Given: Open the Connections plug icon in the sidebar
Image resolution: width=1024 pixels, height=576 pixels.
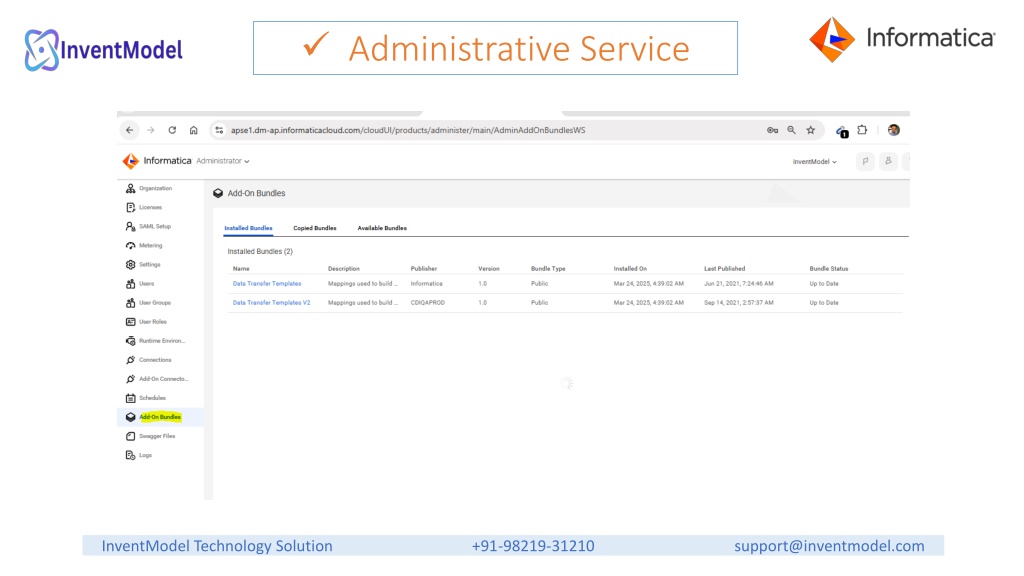Looking at the screenshot, I should 131,360.
